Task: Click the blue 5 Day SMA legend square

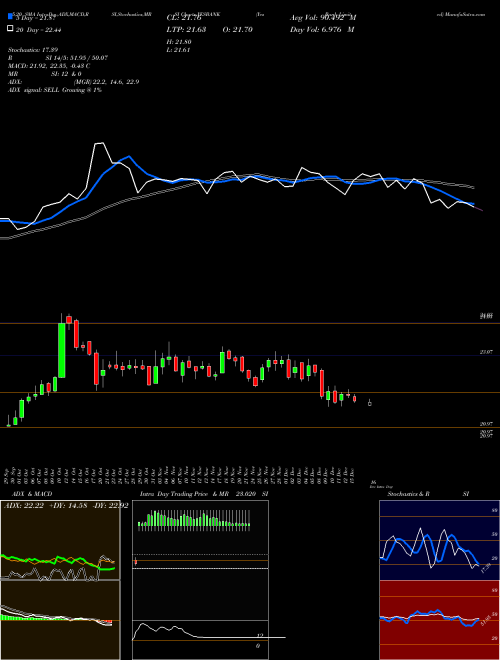Action: pos(10,17)
